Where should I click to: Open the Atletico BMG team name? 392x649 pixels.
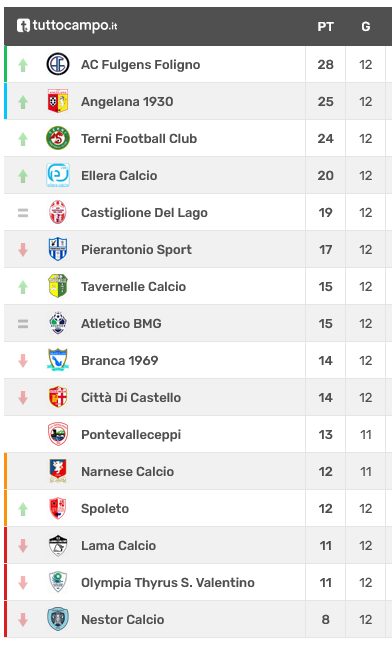click(121, 324)
